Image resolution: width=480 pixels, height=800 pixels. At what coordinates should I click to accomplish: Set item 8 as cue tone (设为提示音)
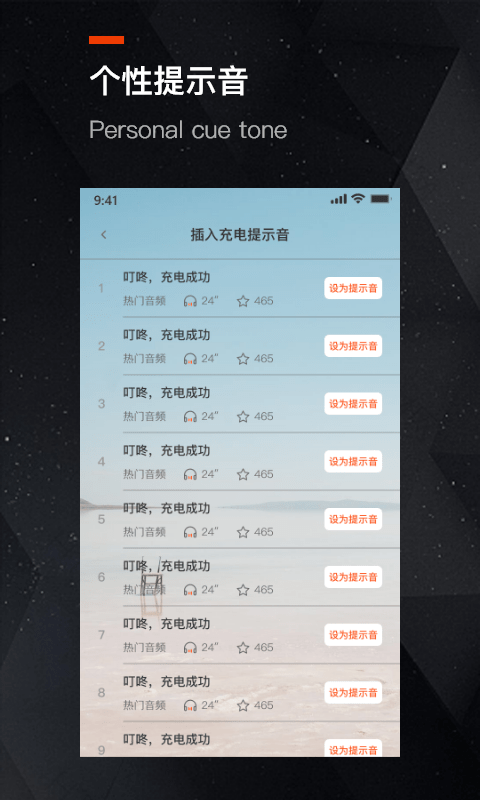tap(353, 692)
